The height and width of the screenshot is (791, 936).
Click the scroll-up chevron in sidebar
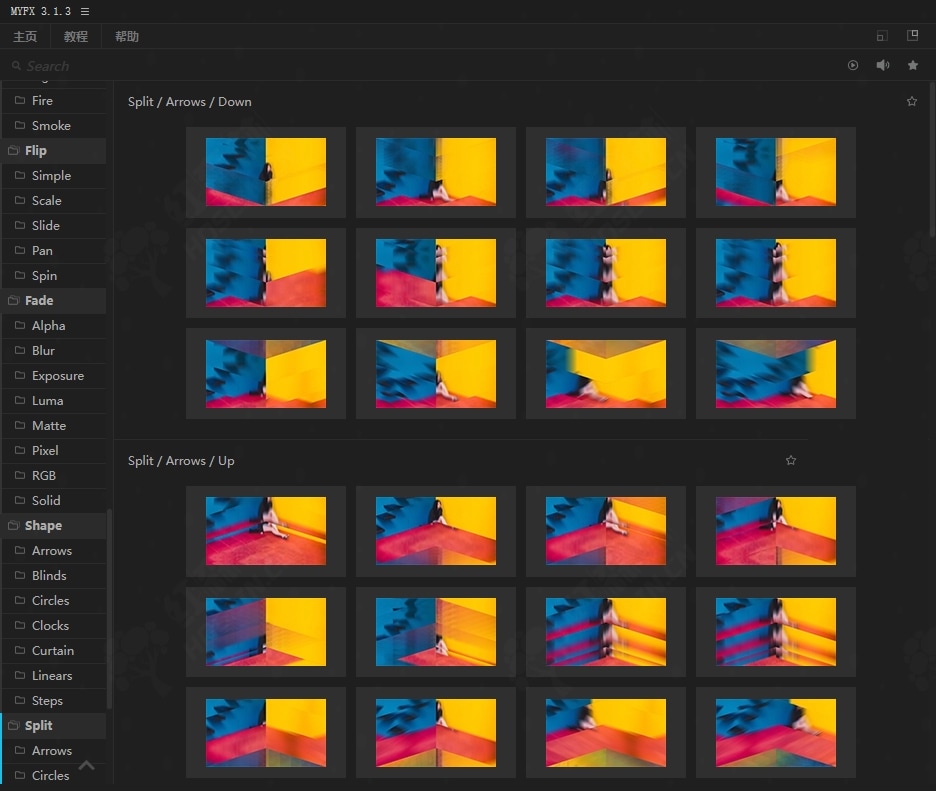pos(87,765)
